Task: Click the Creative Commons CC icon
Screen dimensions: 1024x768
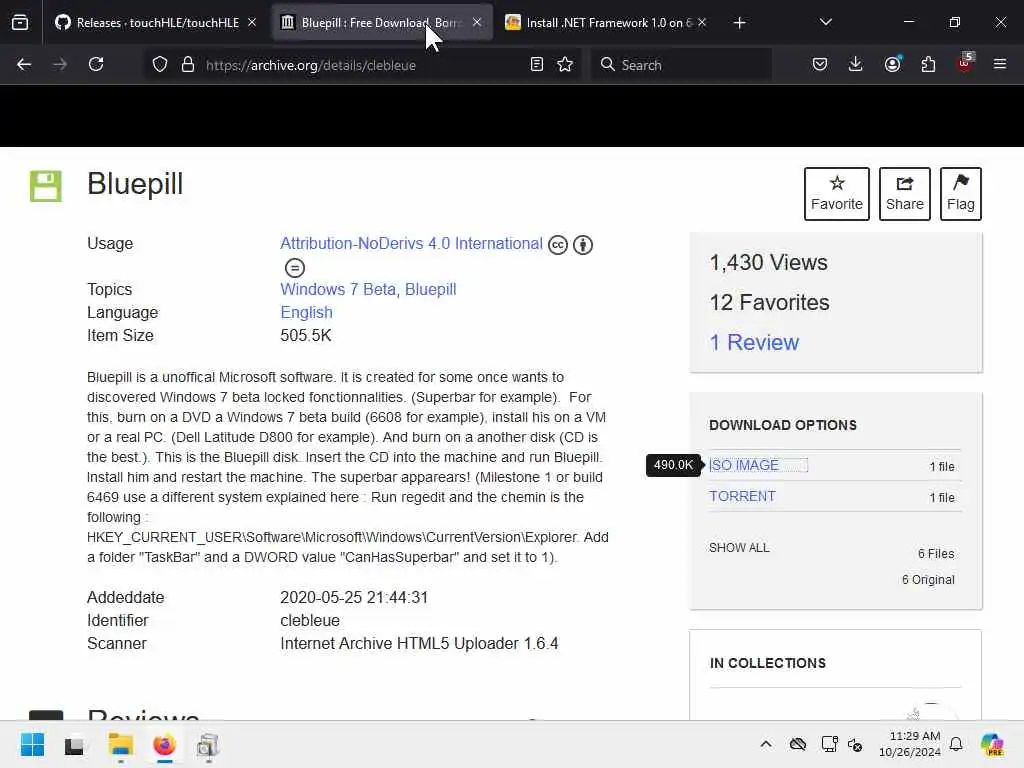Action: [558, 245]
